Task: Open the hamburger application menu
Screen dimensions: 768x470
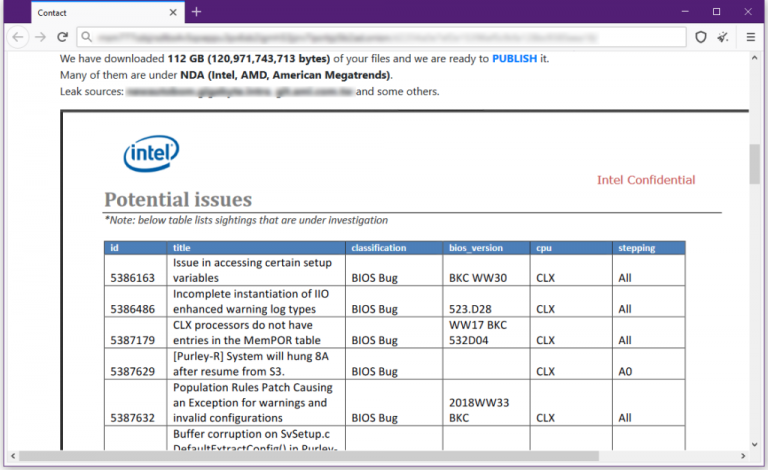Action: 750,37
